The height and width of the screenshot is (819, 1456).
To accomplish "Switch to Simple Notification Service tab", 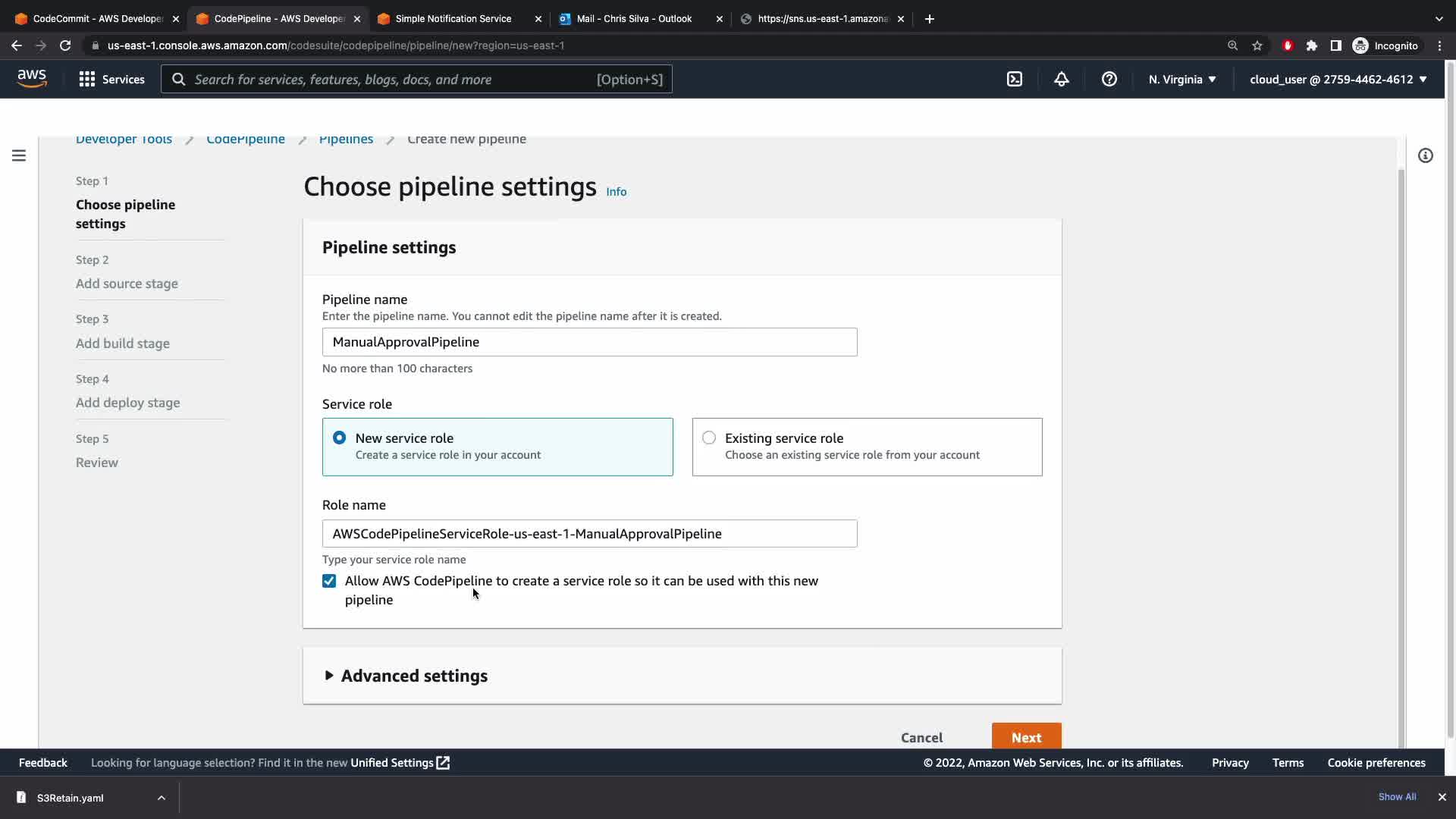I will point(453,18).
